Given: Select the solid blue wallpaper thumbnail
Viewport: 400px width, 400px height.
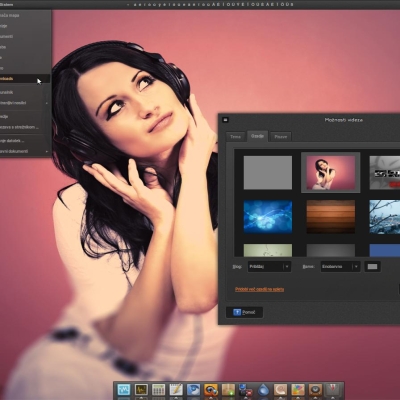Looking at the screenshot, I should (x=385, y=250).
